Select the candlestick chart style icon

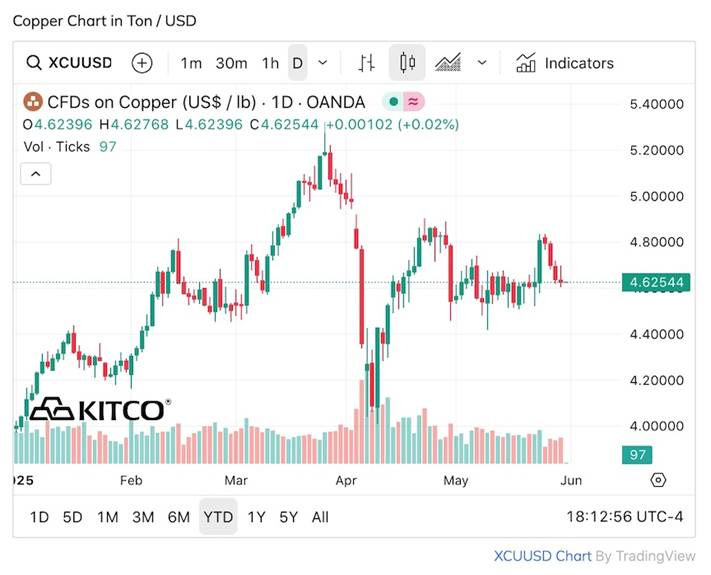pos(406,63)
